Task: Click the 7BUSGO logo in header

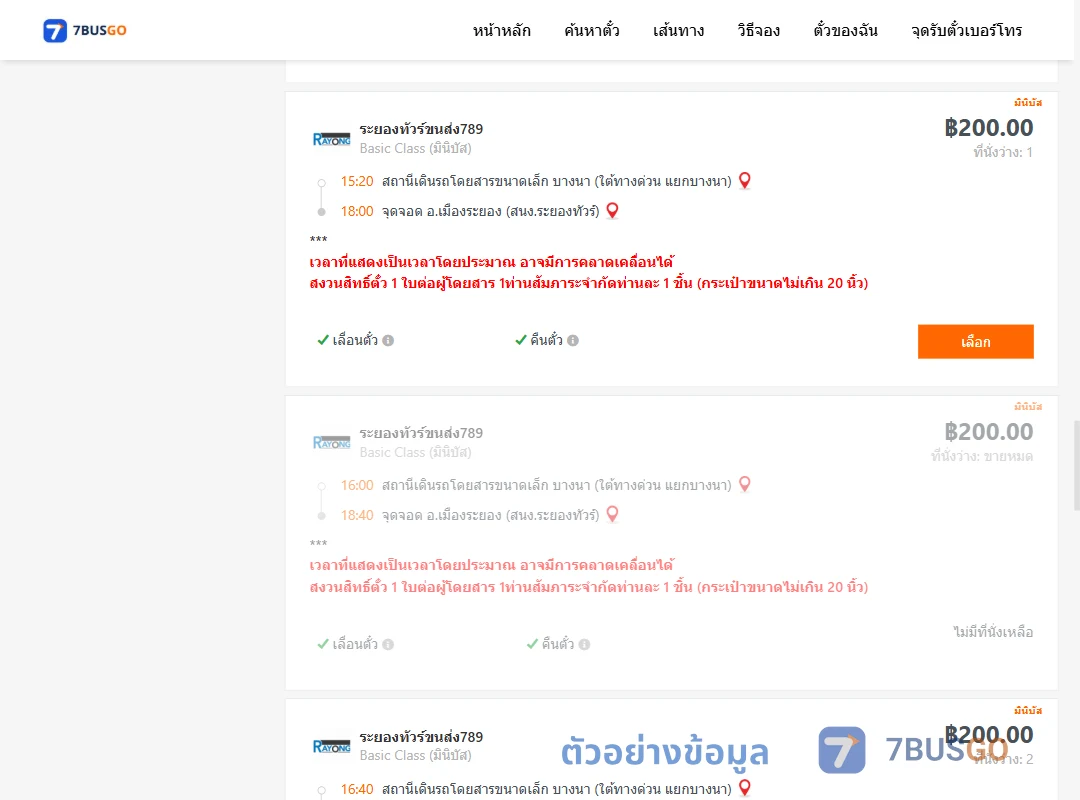Action: point(85,30)
